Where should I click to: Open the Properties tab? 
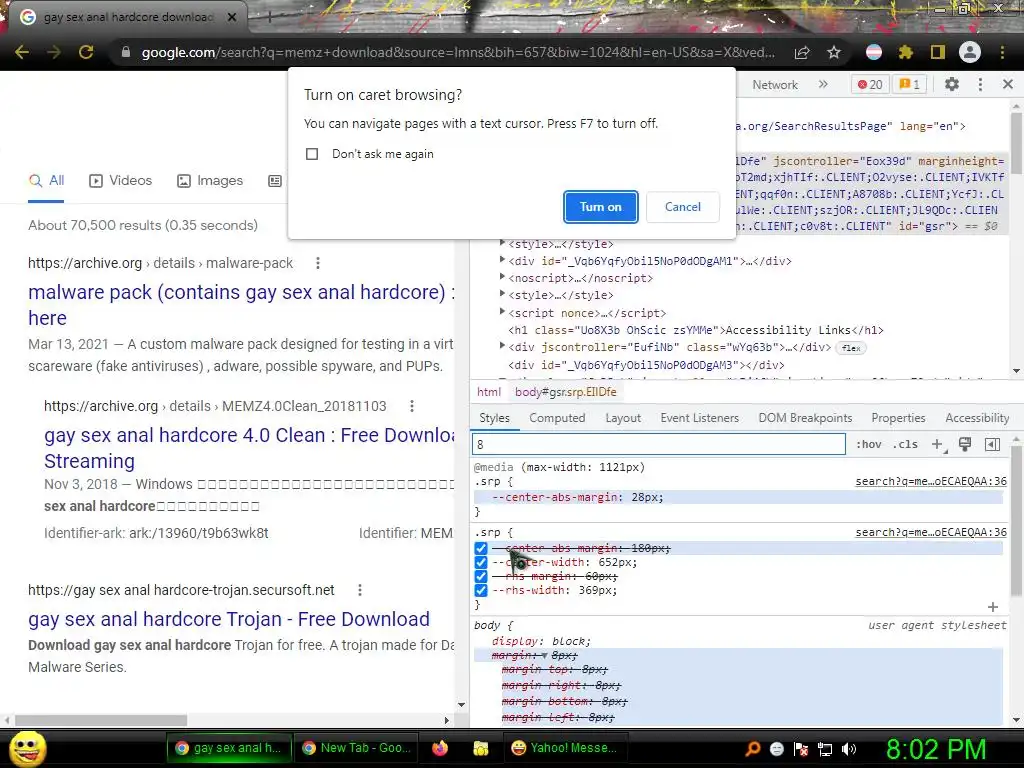898,418
